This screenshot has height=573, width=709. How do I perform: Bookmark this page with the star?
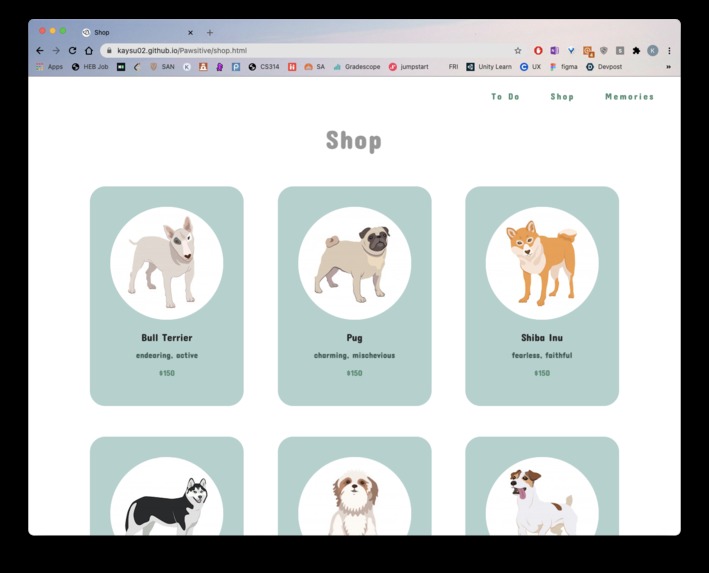coord(518,51)
